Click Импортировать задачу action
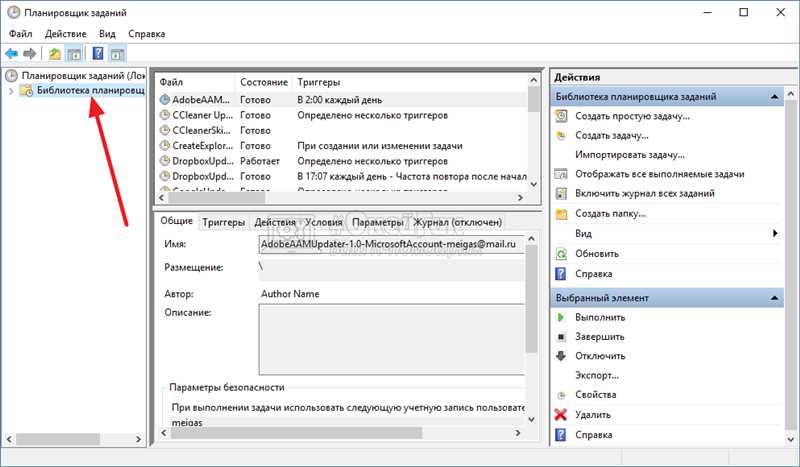Viewport: 800px width, 467px height. pyautogui.click(x=630, y=155)
